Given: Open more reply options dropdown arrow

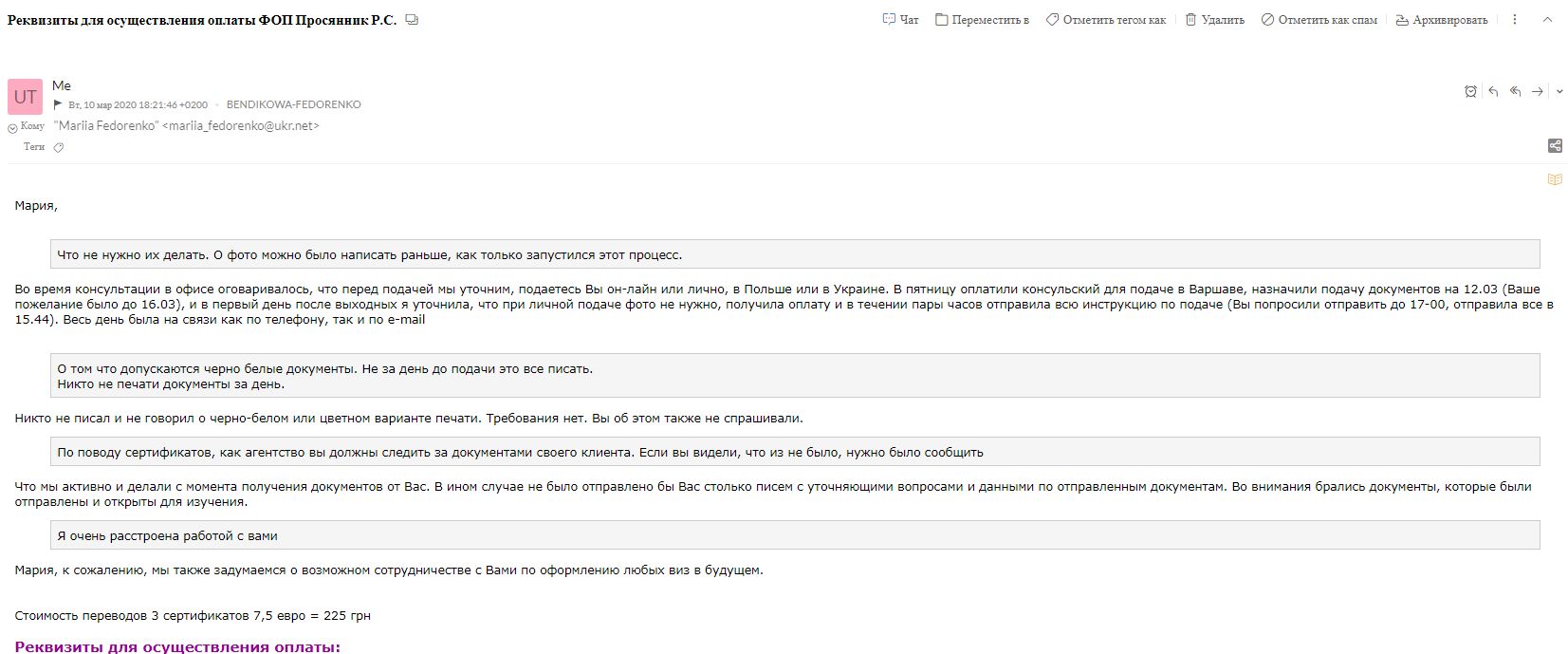Looking at the screenshot, I should (x=1559, y=92).
